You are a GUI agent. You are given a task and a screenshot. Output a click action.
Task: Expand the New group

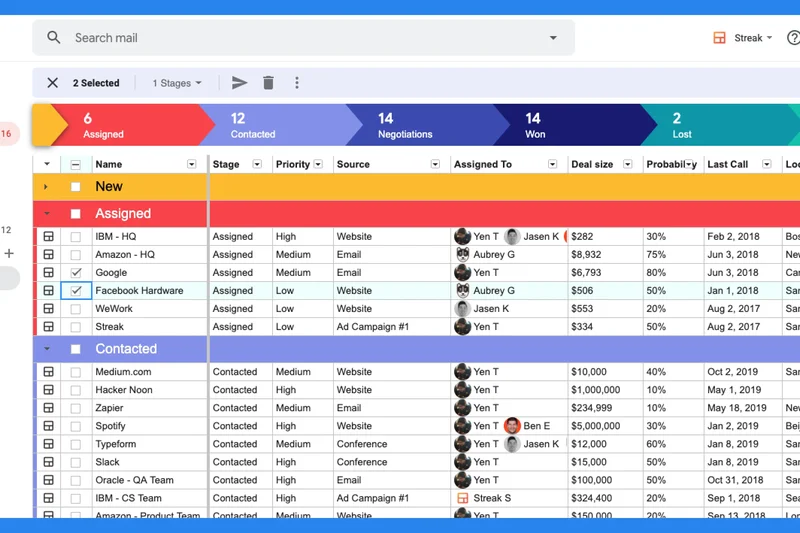(x=46, y=187)
